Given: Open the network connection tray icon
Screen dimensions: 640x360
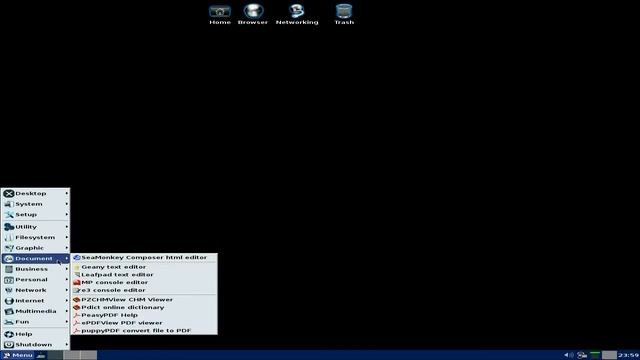Looking at the screenshot, I should pos(582,355).
